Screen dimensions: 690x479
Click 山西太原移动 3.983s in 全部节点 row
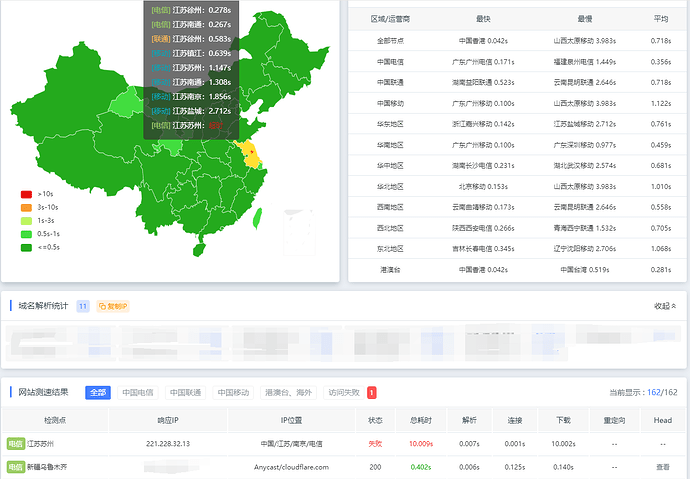click(x=584, y=41)
